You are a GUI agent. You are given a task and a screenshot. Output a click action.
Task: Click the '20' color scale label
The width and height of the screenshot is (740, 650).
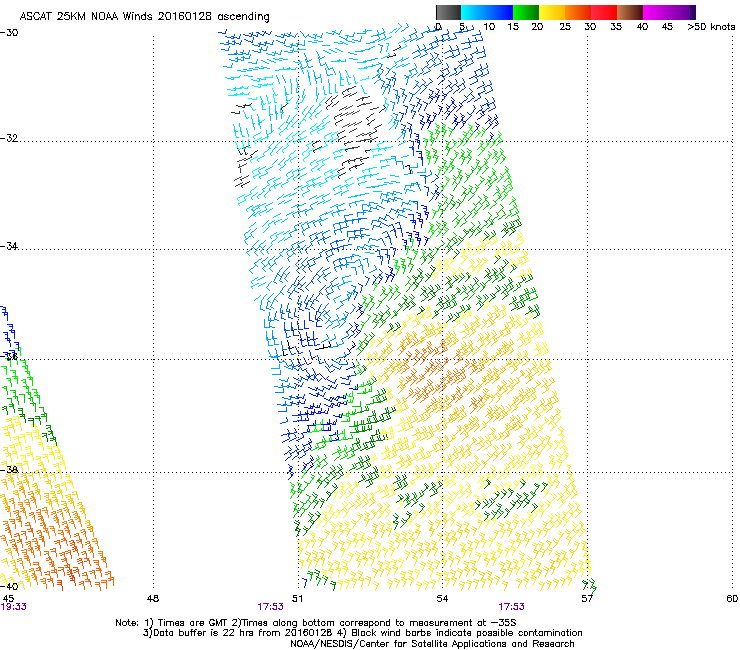tap(537, 27)
